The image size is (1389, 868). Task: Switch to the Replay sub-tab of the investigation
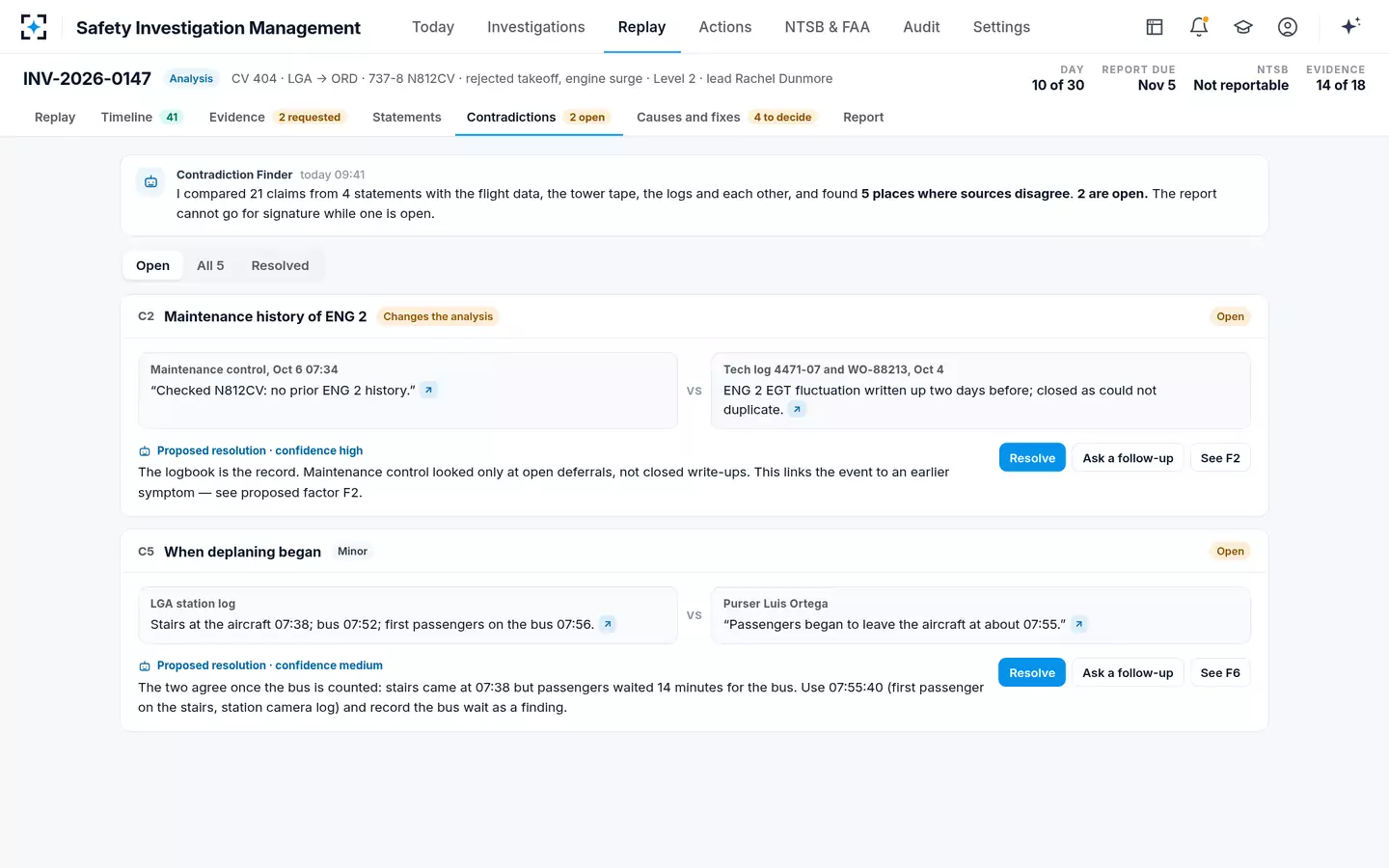tap(55, 118)
